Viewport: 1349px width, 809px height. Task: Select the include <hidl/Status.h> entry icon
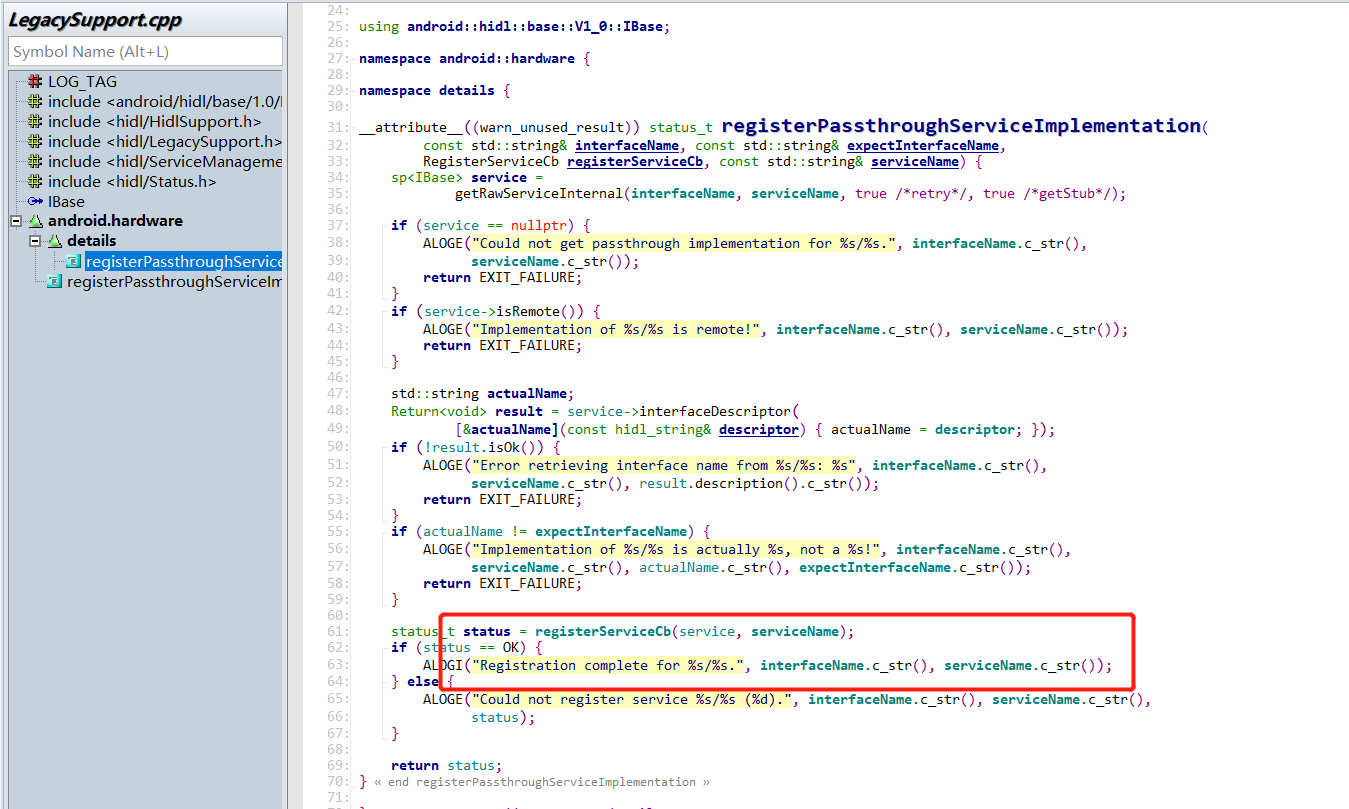point(35,181)
